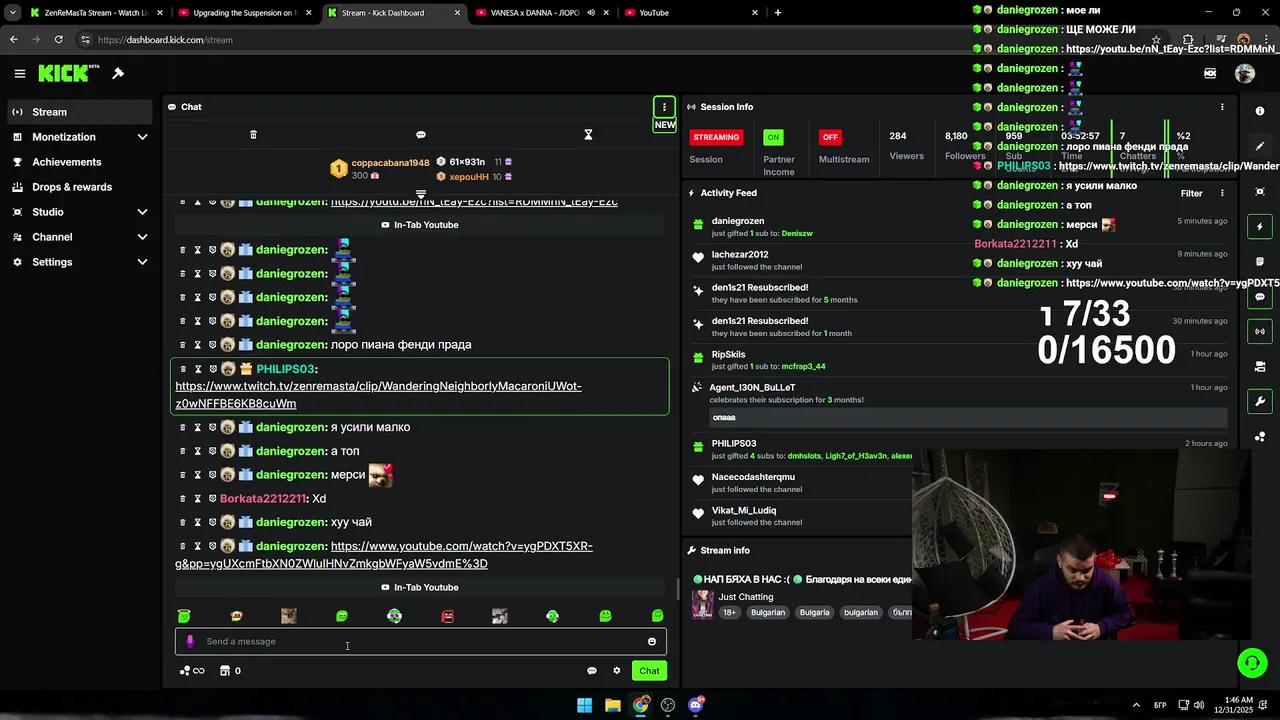The height and width of the screenshot is (720, 1280).
Task: Delete the 'хуу чай' chat message
Action: click(x=183, y=522)
